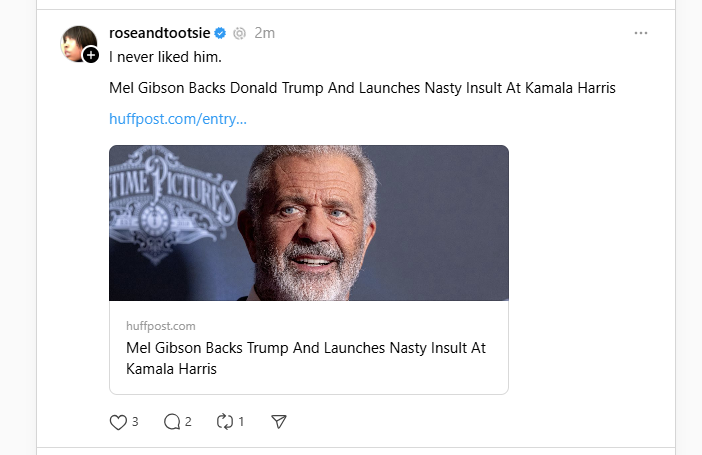This screenshot has height=455, width=702.
Task: Like the post with the heart icon
Action: click(118, 422)
